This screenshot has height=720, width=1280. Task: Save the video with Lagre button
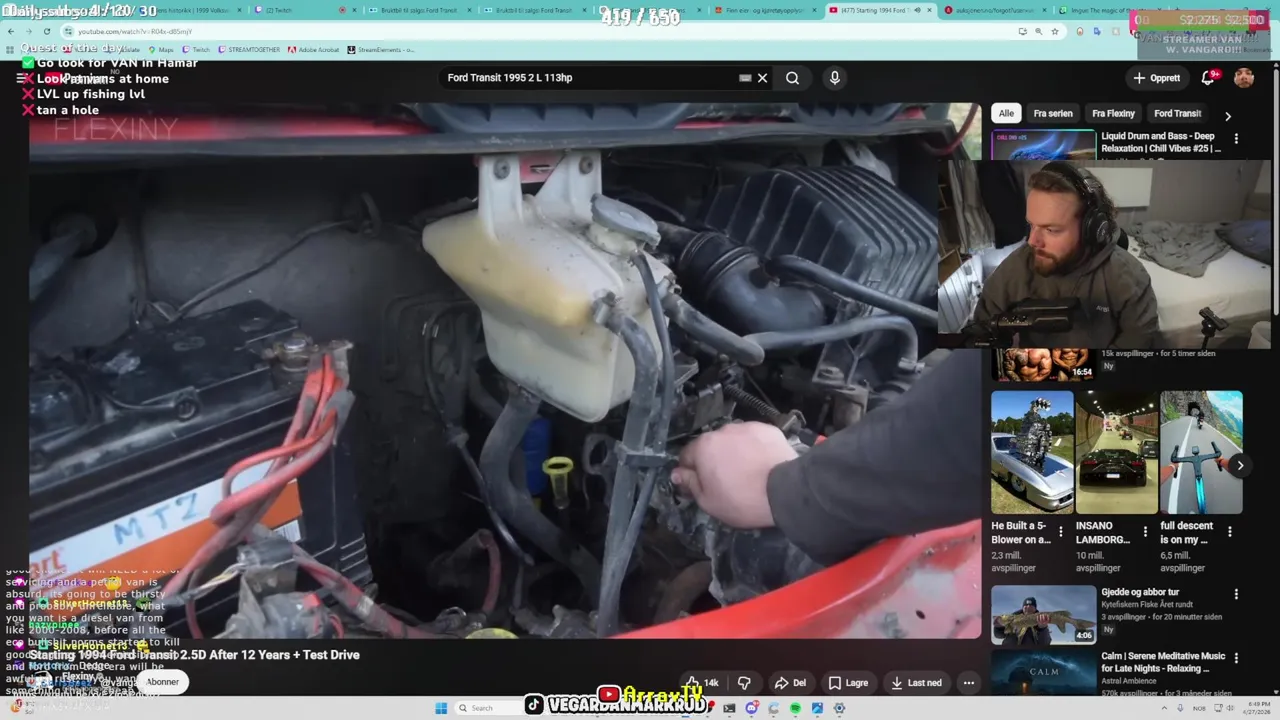[x=848, y=683]
